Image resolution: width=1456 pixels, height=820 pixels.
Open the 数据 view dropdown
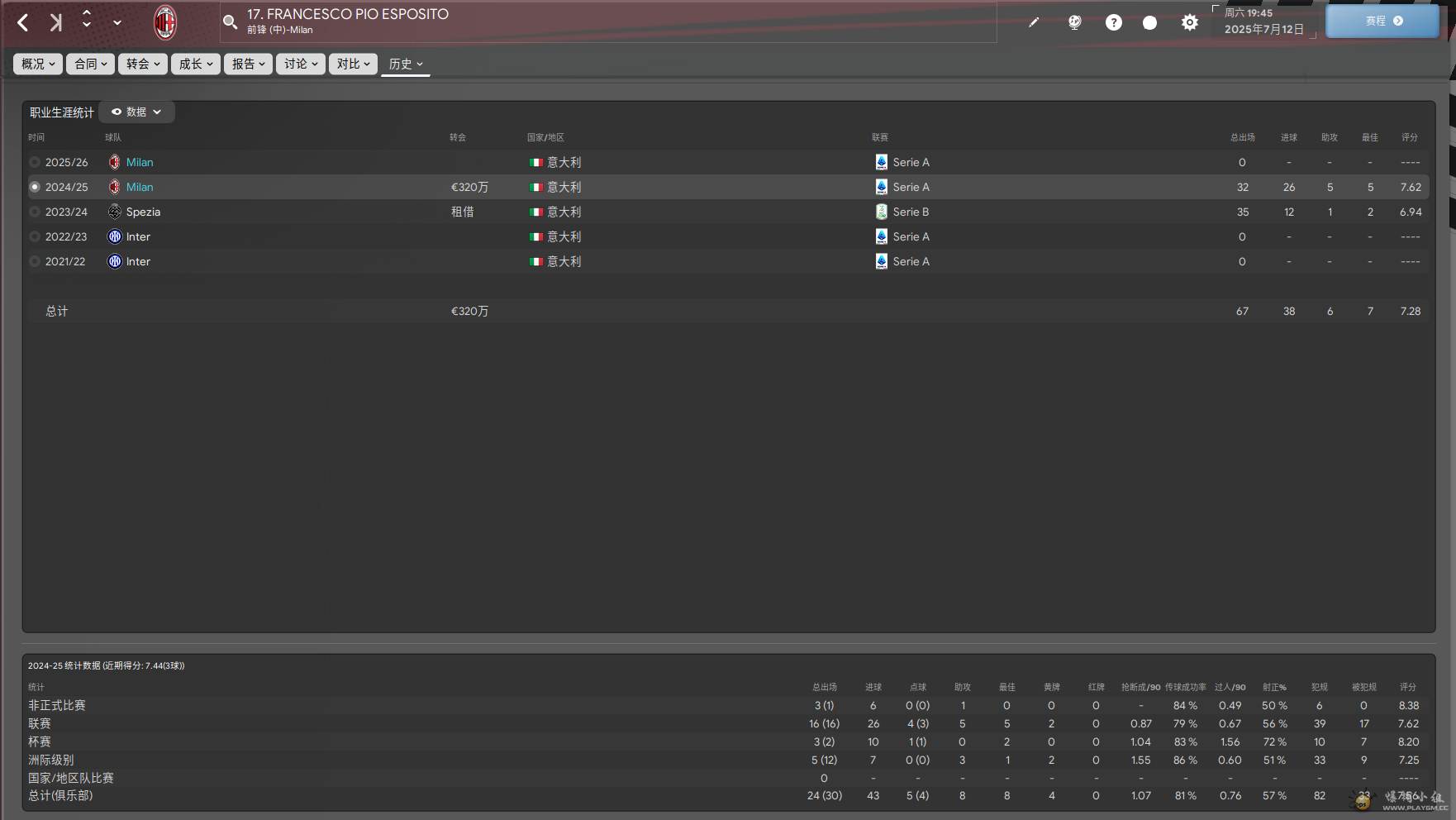pos(136,112)
